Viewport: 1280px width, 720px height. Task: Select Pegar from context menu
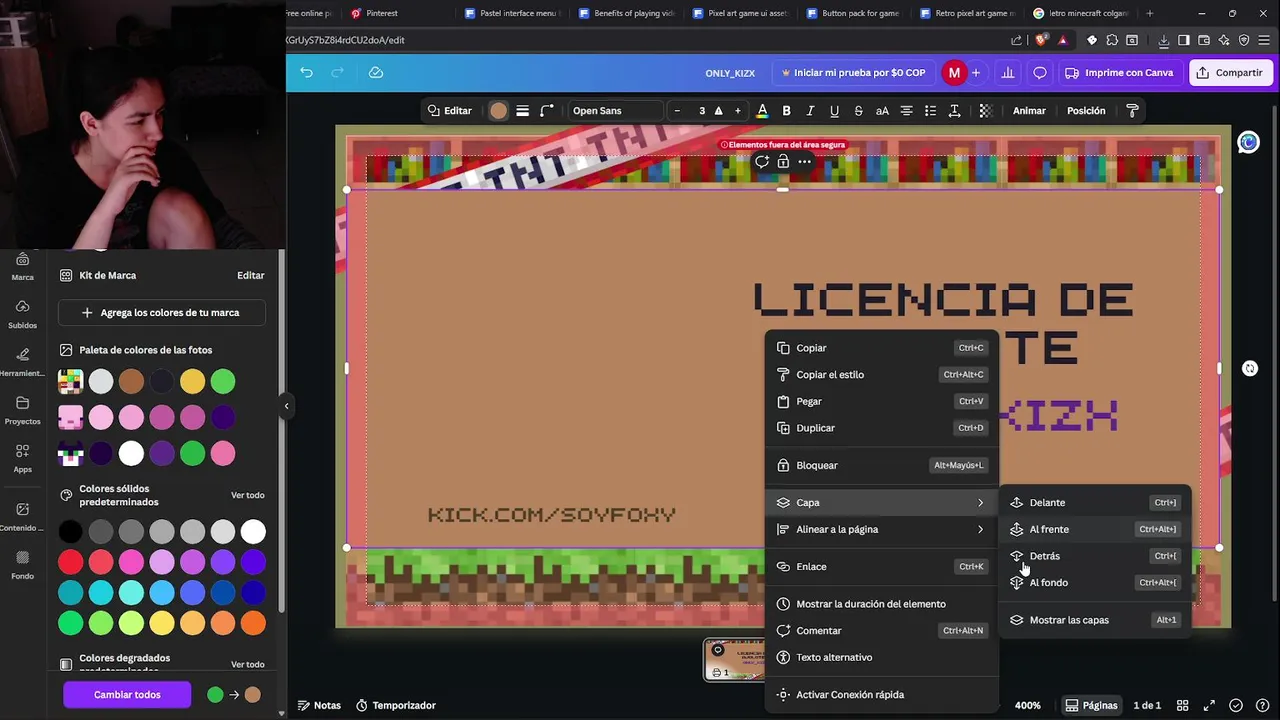[882, 401]
